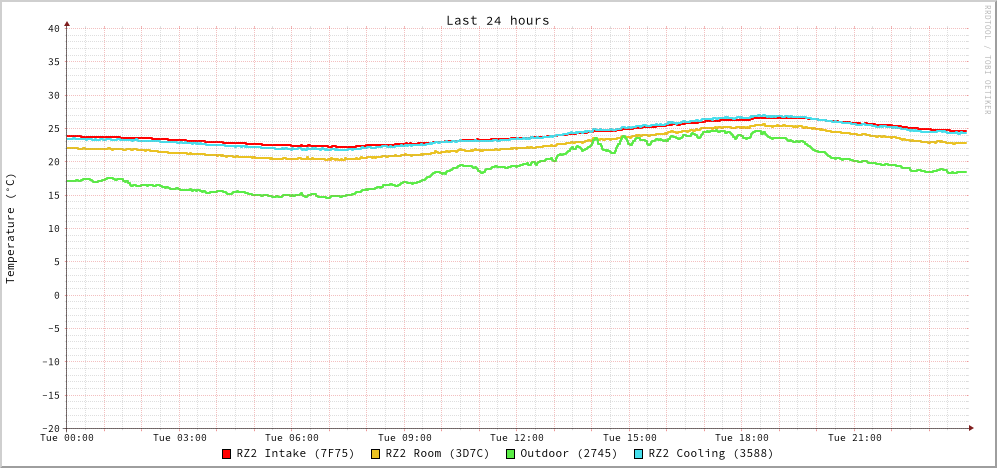Select the legend label 'RZ2 Cooling (3588)'
Screen dimensions: 997x468
(711, 454)
